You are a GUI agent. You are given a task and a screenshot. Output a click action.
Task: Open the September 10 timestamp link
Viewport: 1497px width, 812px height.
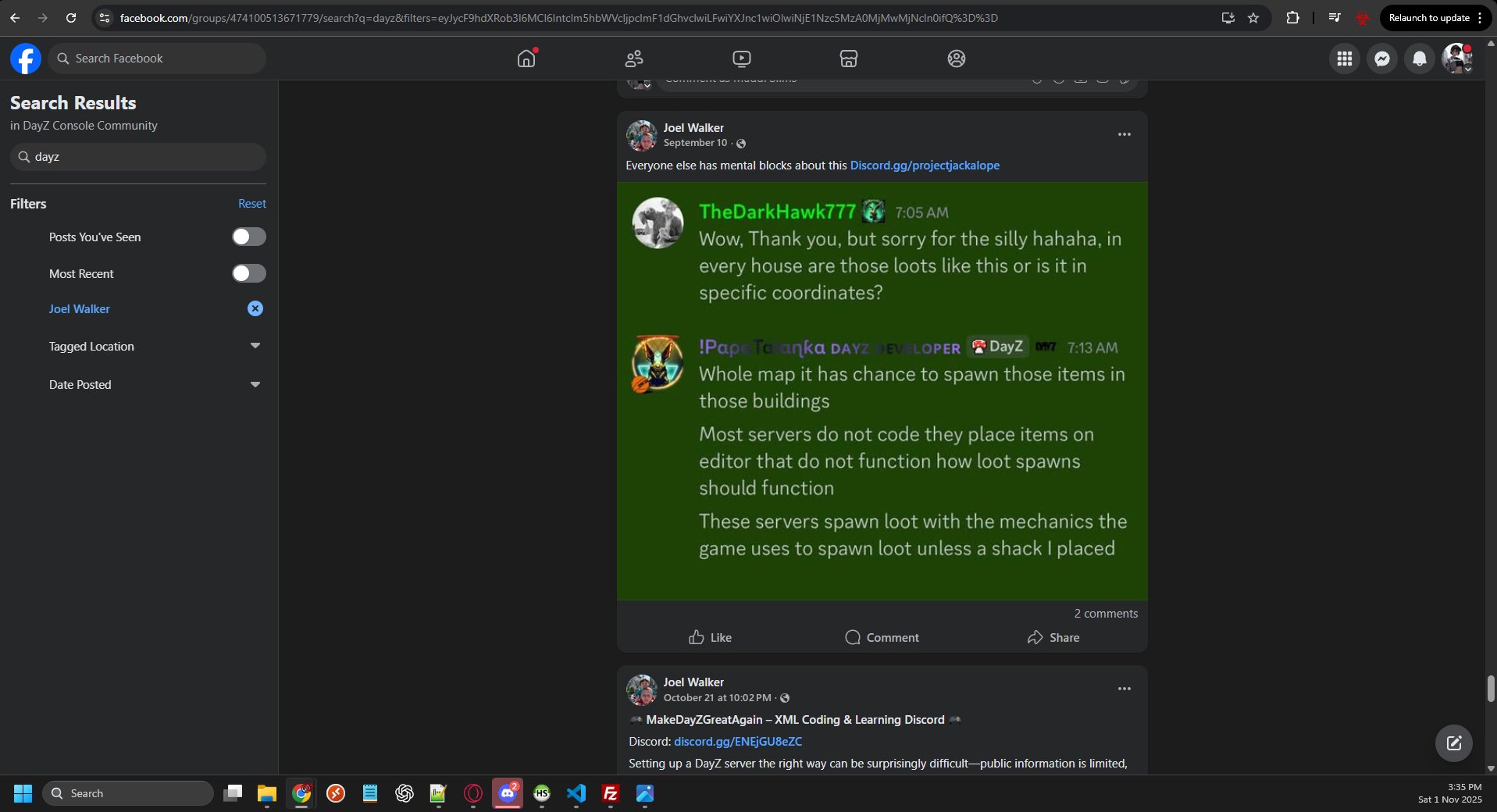tap(695, 143)
